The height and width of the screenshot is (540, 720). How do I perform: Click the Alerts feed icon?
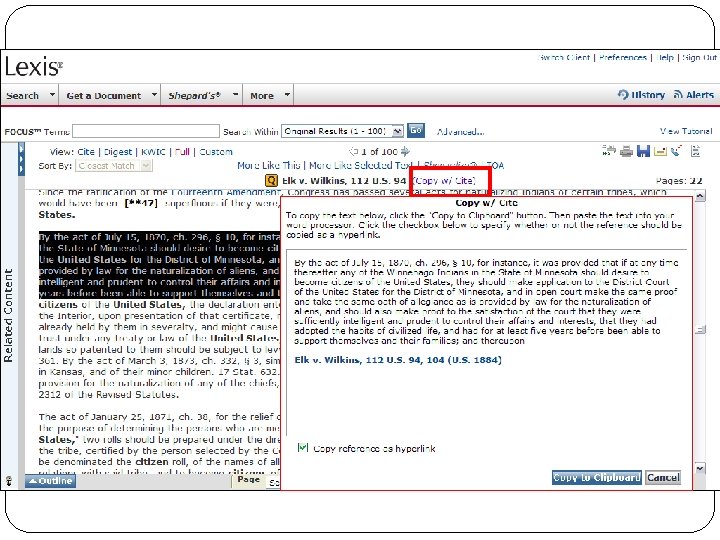(x=678, y=94)
